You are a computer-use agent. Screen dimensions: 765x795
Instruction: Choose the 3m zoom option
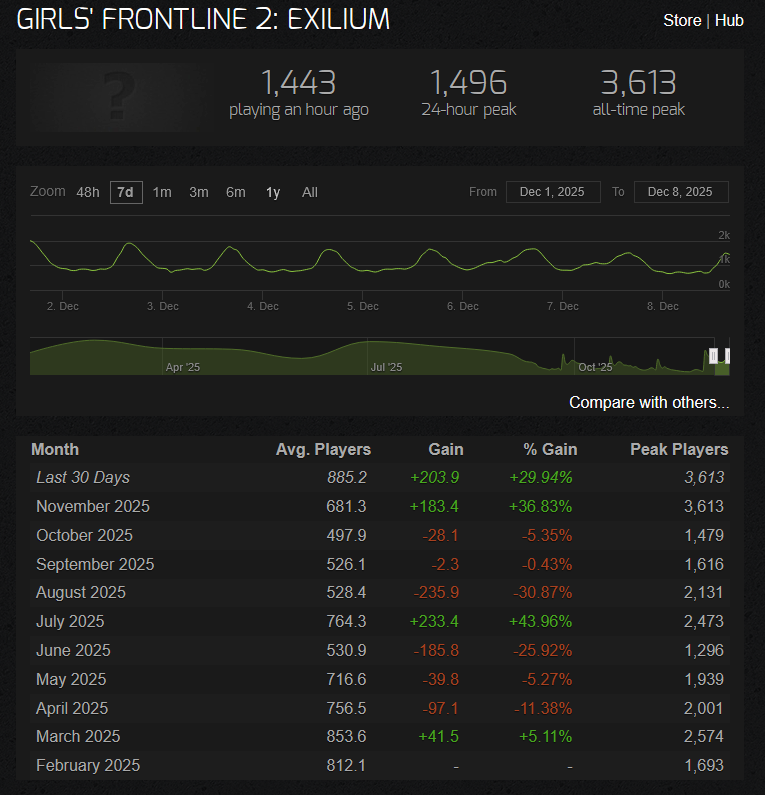point(199,192)
